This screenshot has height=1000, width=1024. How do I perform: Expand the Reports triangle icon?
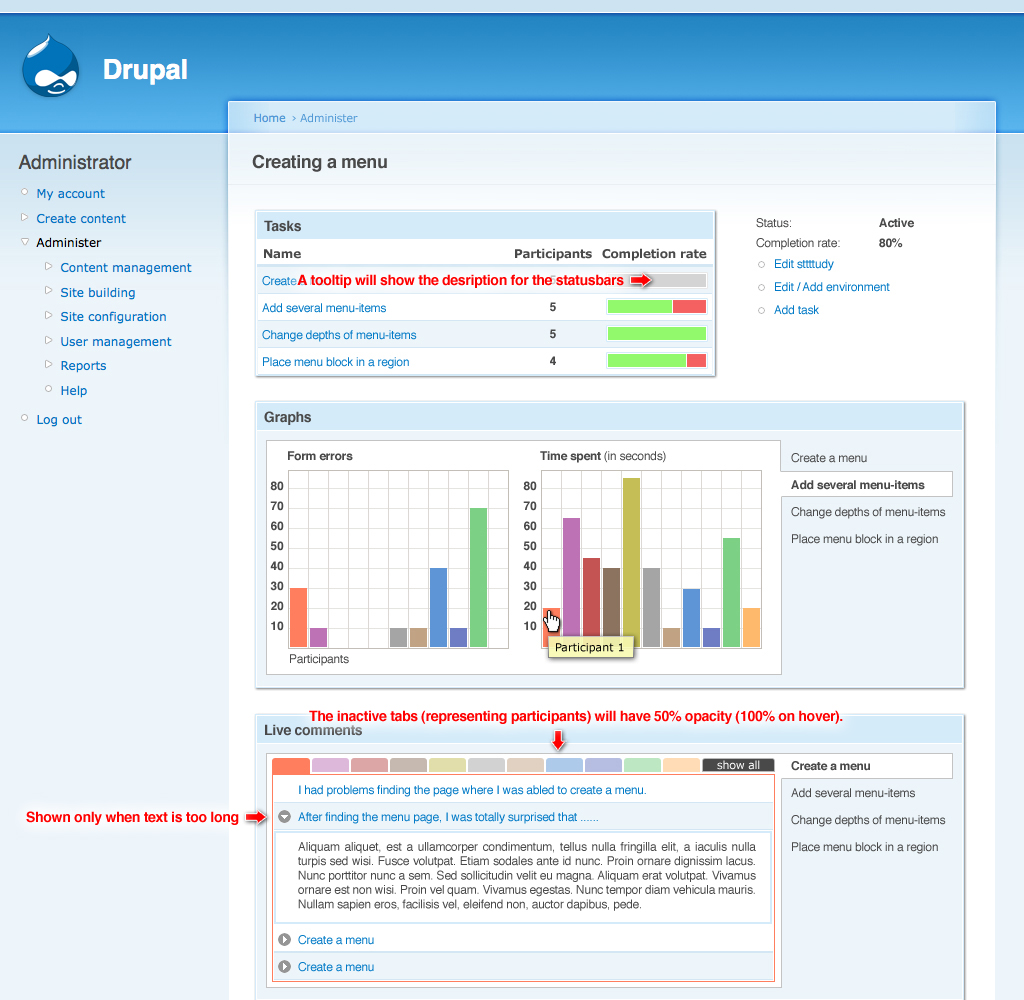48,364
